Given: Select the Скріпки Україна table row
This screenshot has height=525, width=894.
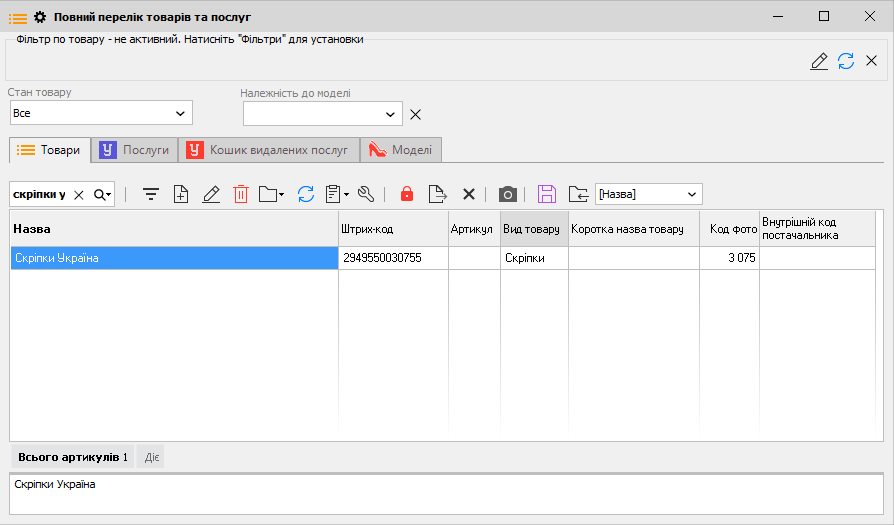Looking at the screenshot, I should (x=175, y=258).
